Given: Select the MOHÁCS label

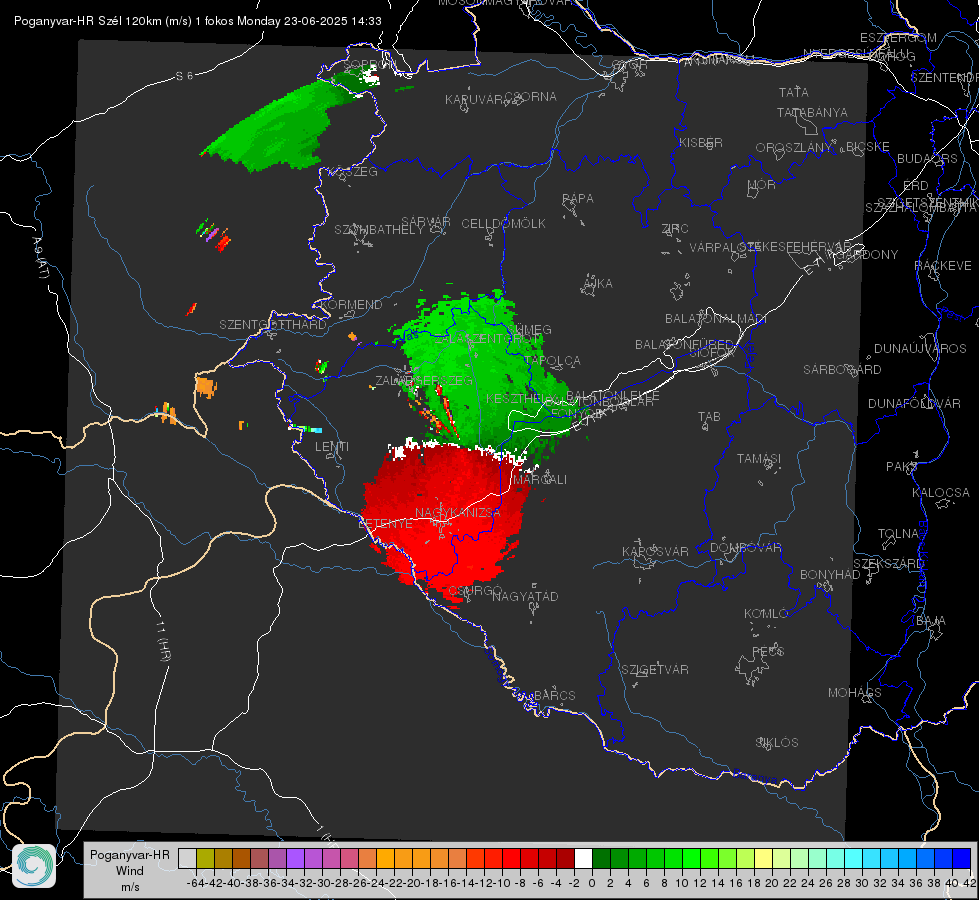Looking at the screenshot, I should point(854,693).
